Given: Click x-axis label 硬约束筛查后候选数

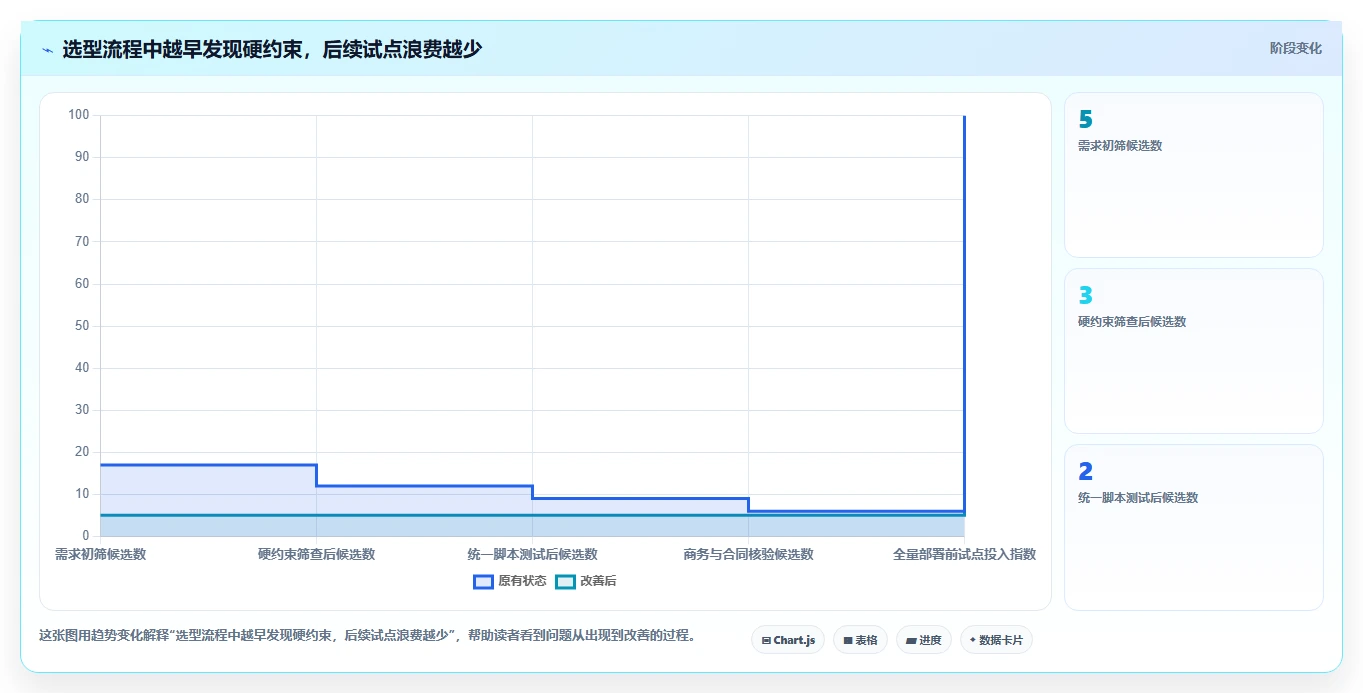Looking at the screenshot, I should [316, 554].
